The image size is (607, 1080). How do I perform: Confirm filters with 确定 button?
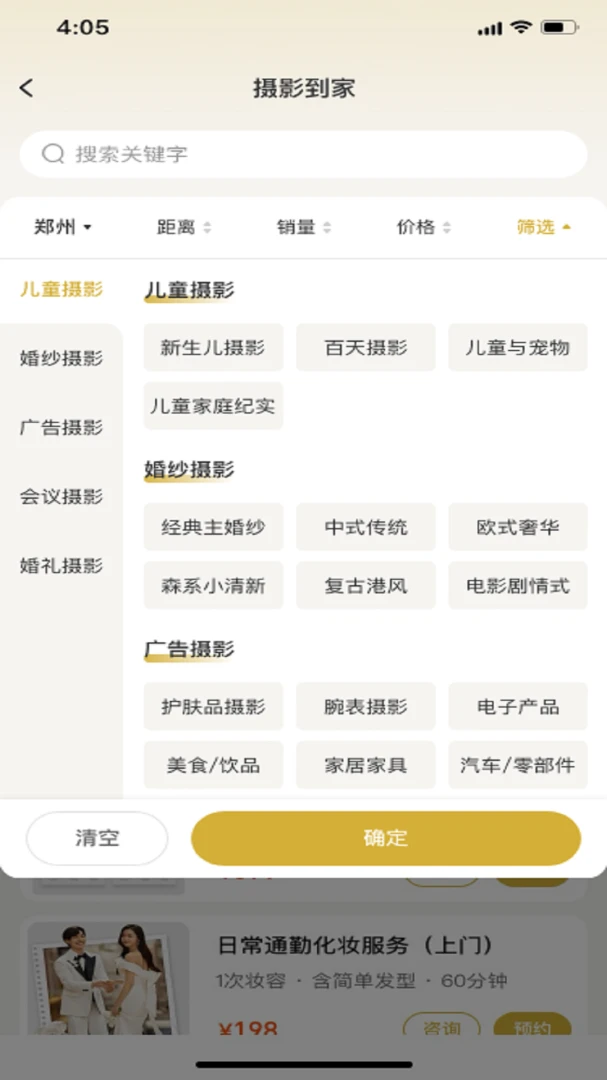(x=386, y=838)
